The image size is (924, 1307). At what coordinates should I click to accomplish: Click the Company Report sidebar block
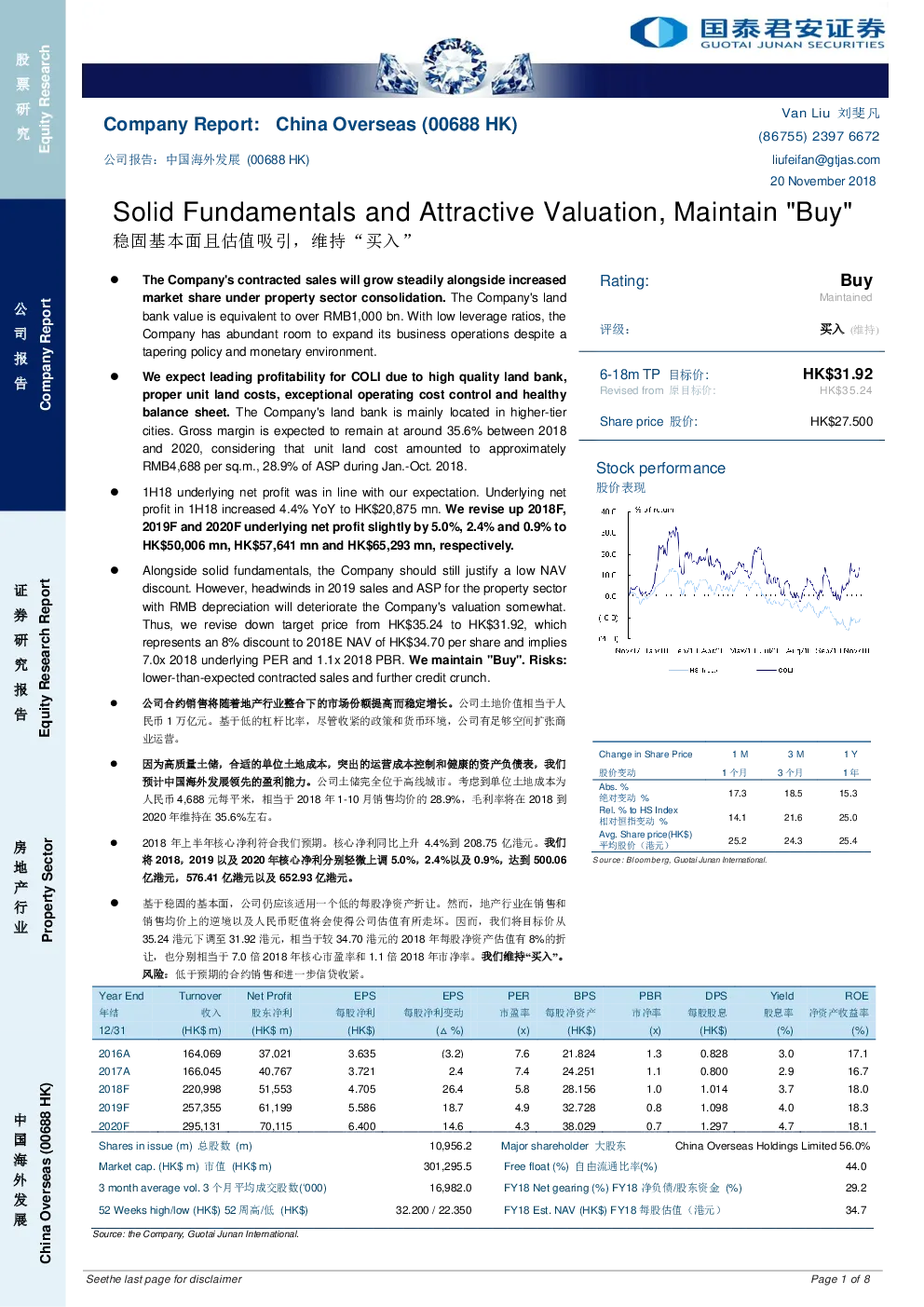point(33,355)
